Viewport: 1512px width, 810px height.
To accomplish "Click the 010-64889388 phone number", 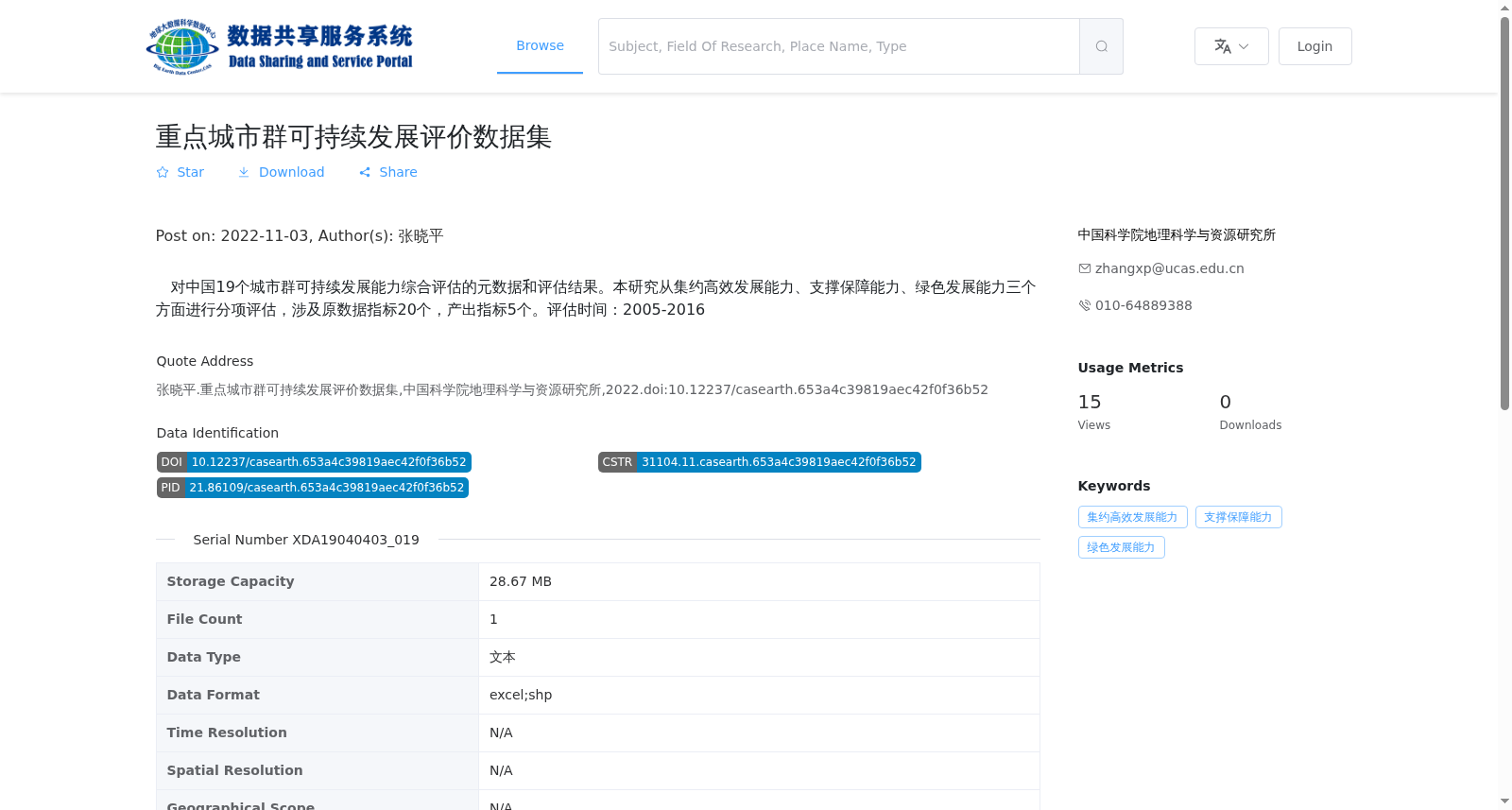I will 1143,305.
